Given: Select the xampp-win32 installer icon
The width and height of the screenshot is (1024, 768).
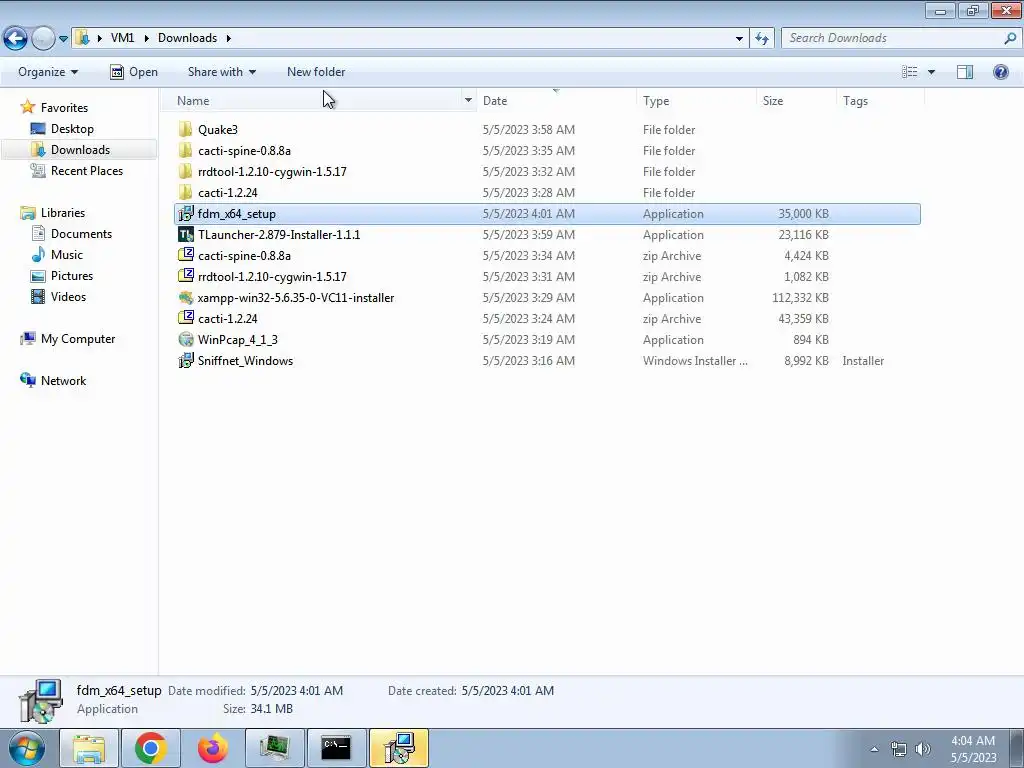Looking at the screenshot, I should coord(186,298).
